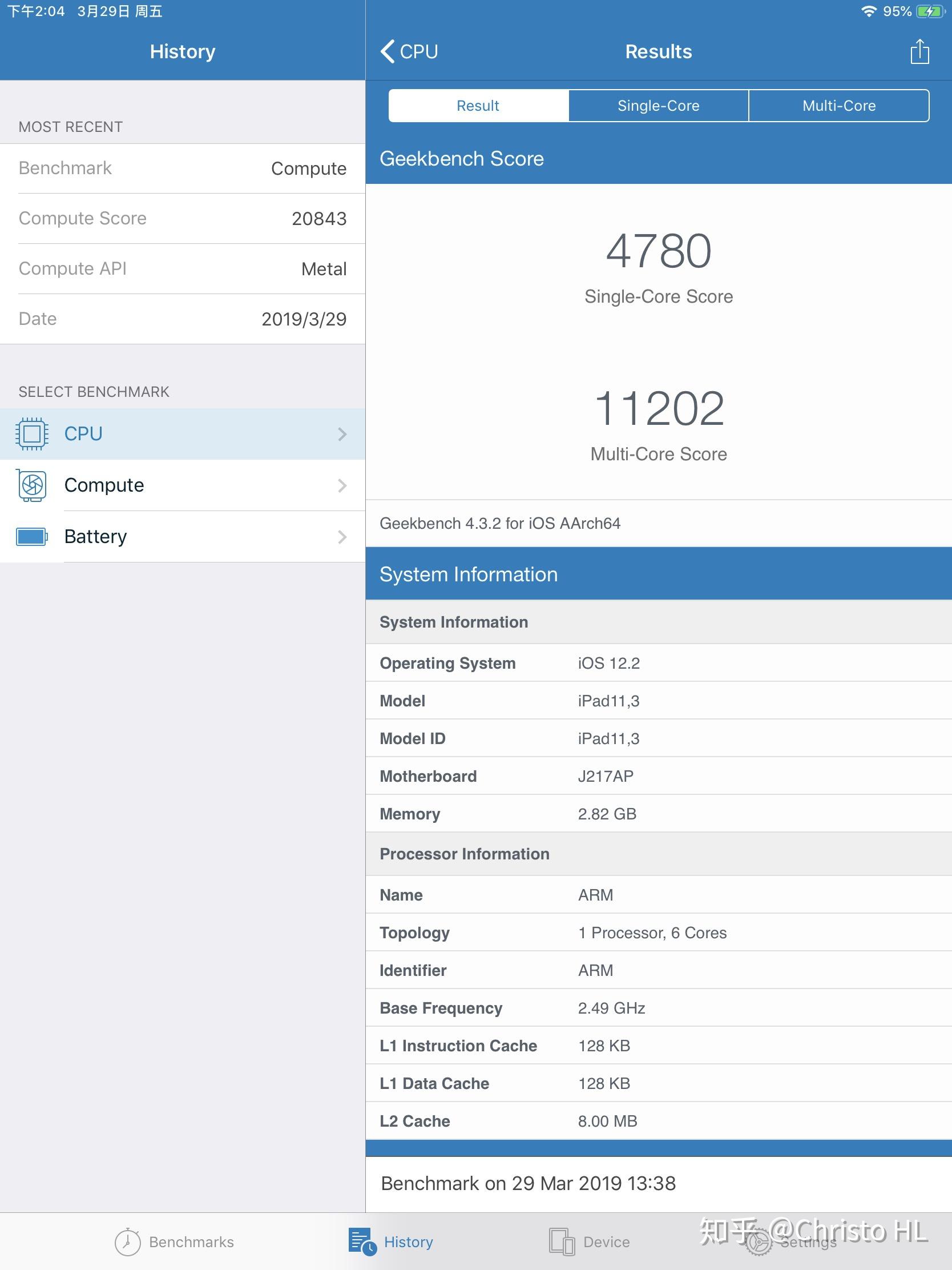Viewport: 952px width, 1270px height.
Task: Tap the Name row value ARM
Action: click(596, 895)
